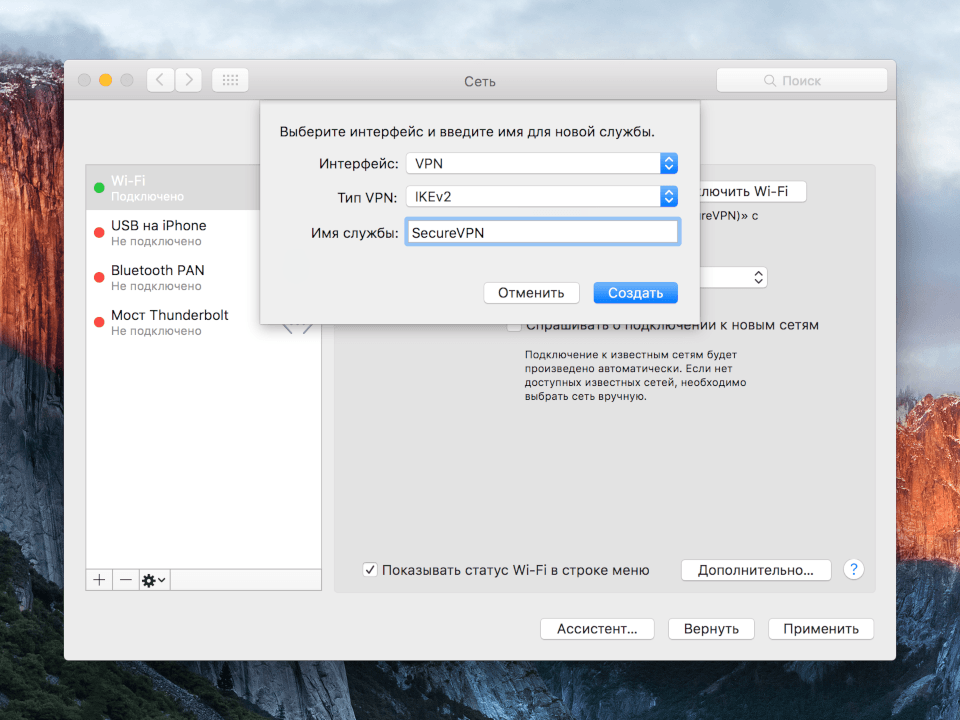Open Show All preferences grid icon
The image size is (960, 720).
point(229,79)
